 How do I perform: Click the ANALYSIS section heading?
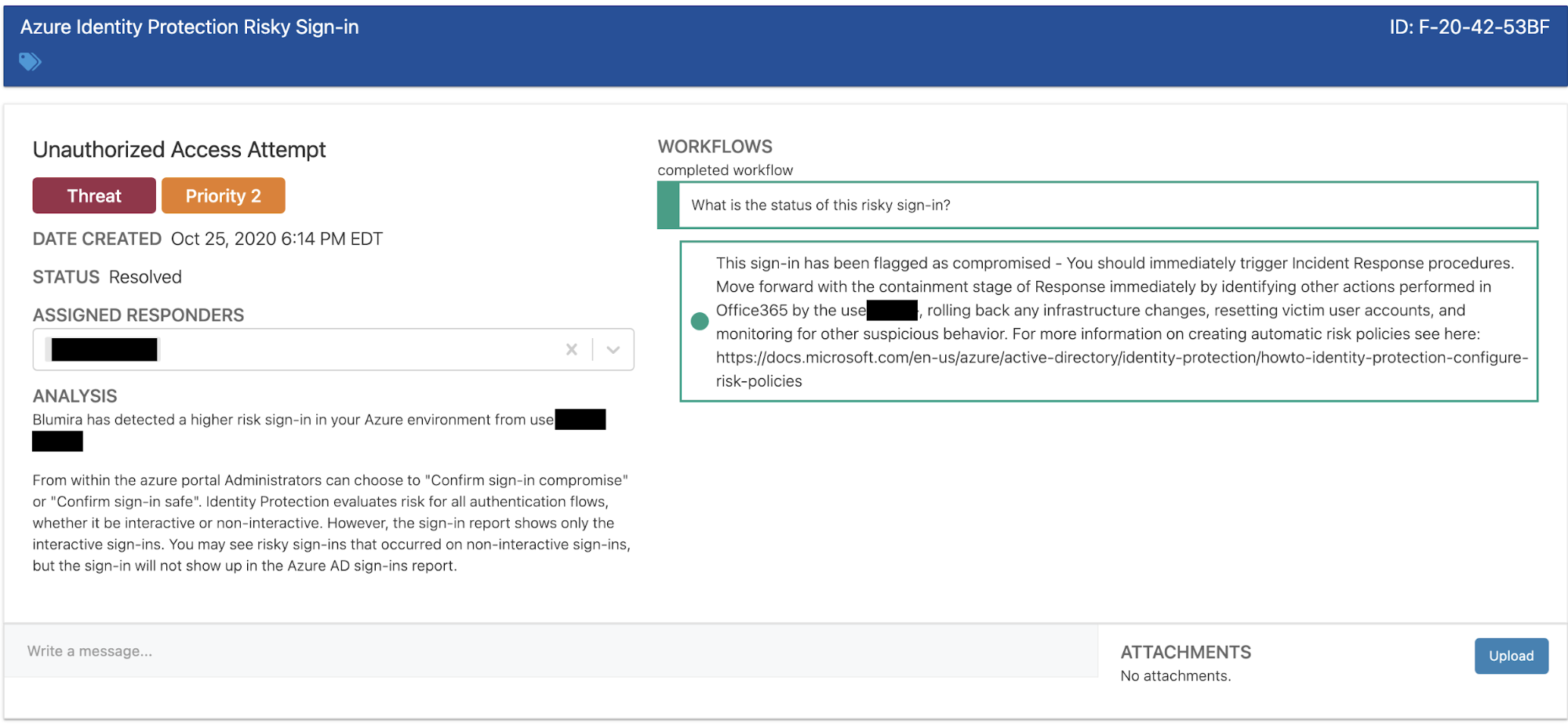75,396
